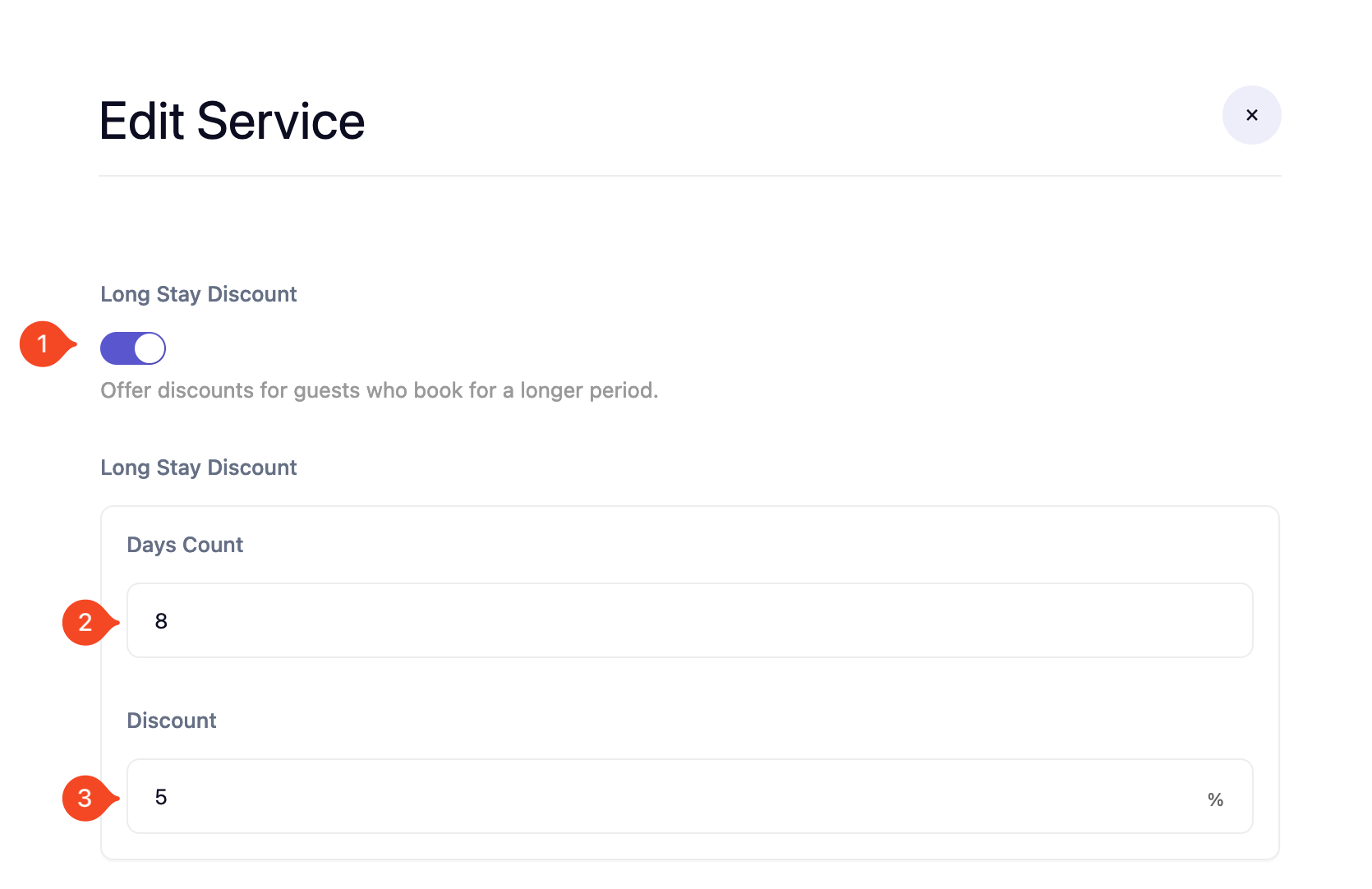Click the red annotation marker 3

tap(85, 798)
